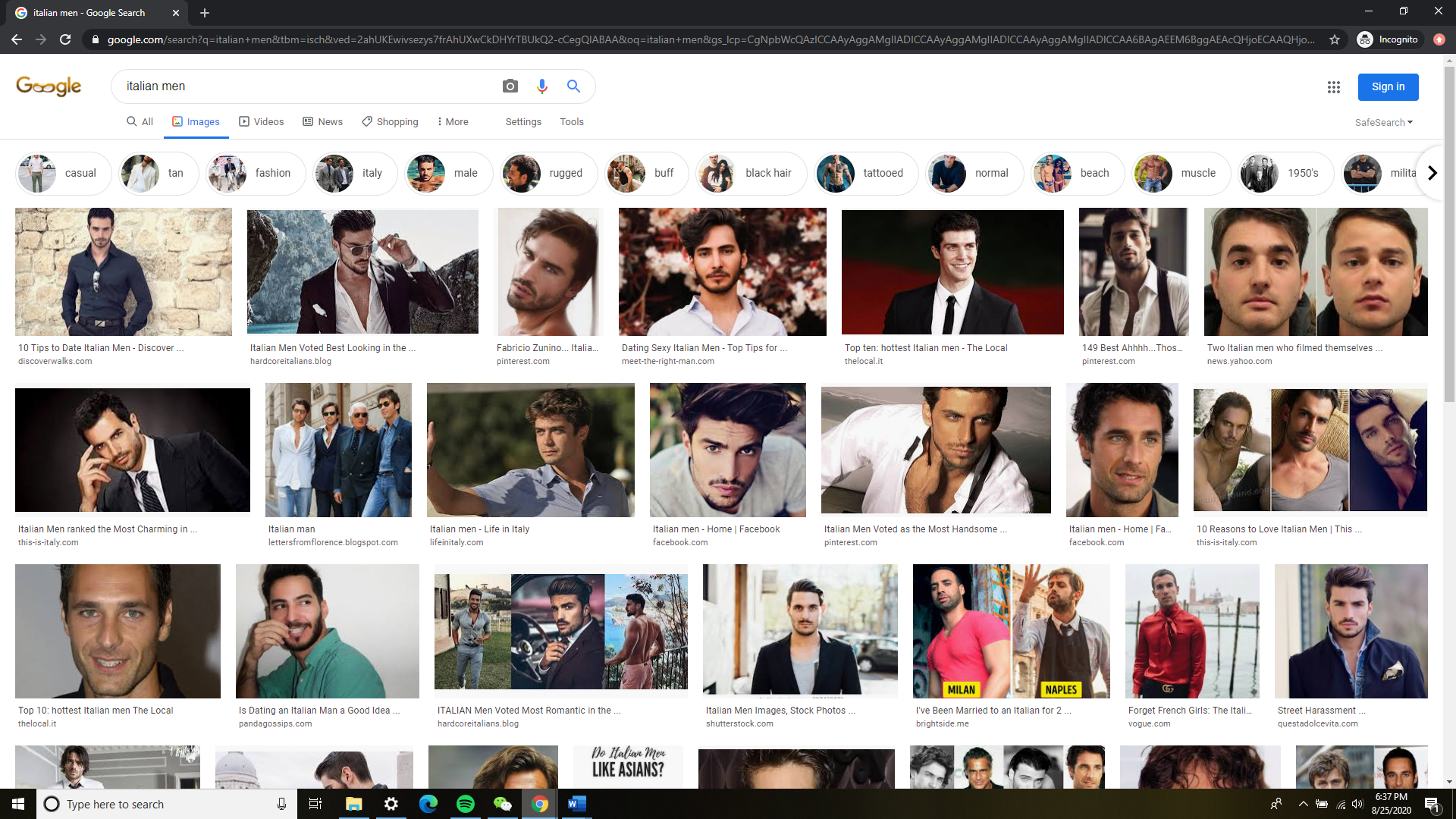
Task: Open search by image camera icon
Action: point(510,86)
